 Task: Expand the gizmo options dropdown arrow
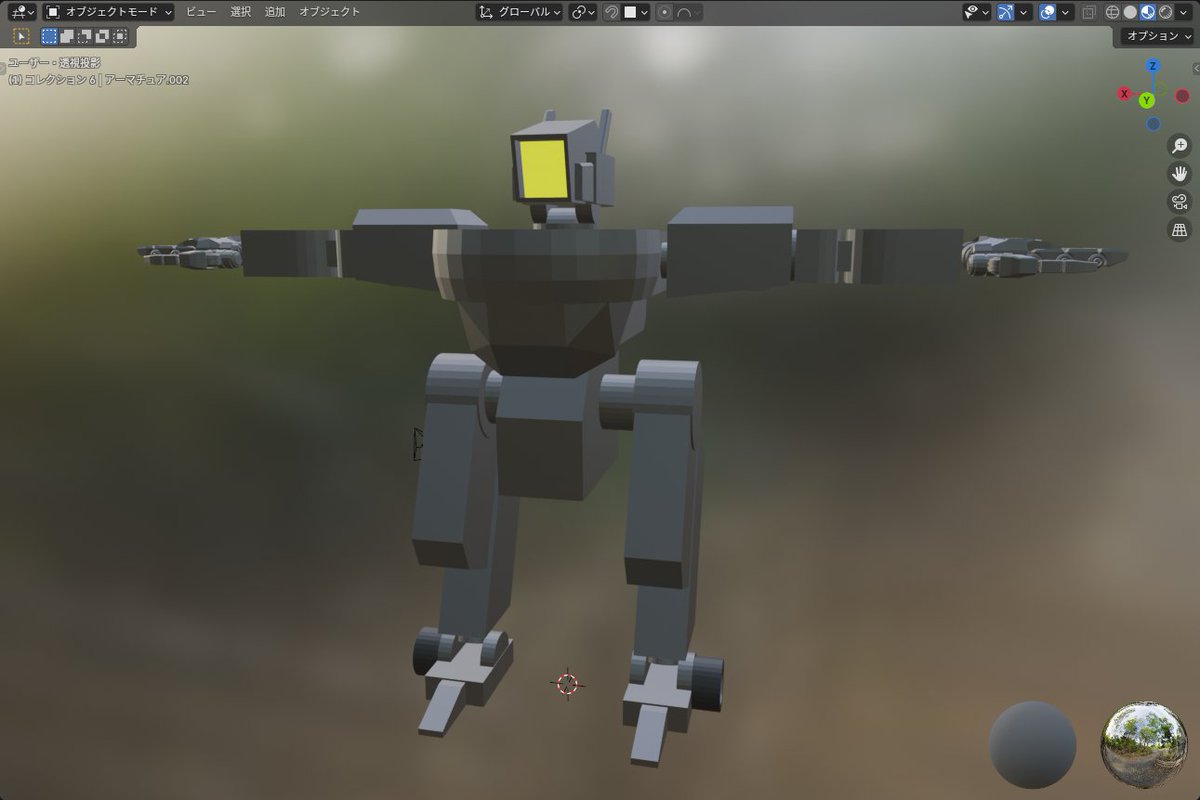pyautogui.click(x=1025, y=12)
